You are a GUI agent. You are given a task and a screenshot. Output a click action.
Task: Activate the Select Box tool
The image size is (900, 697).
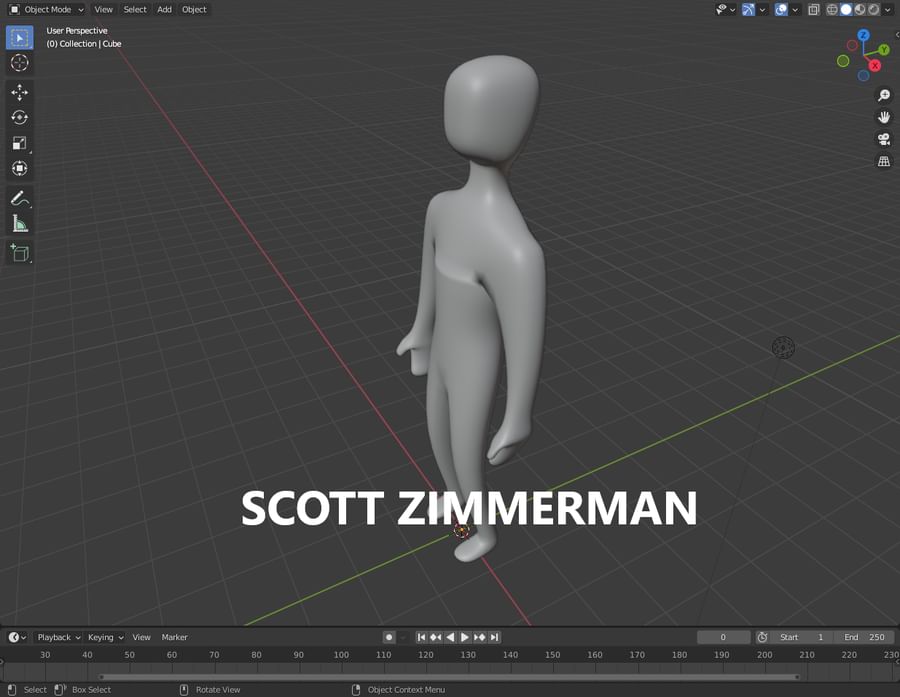tap(20, 38)
